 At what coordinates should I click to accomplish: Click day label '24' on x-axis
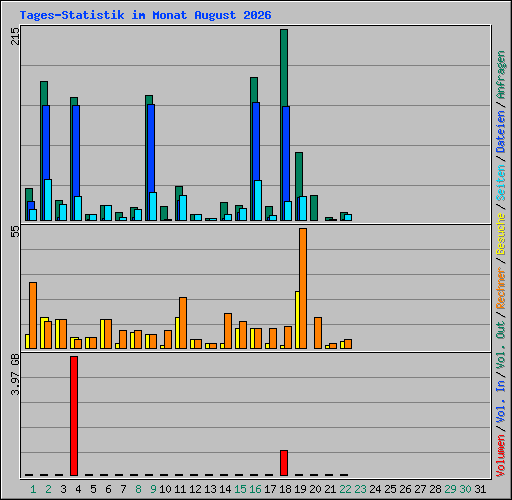(375, 489)
